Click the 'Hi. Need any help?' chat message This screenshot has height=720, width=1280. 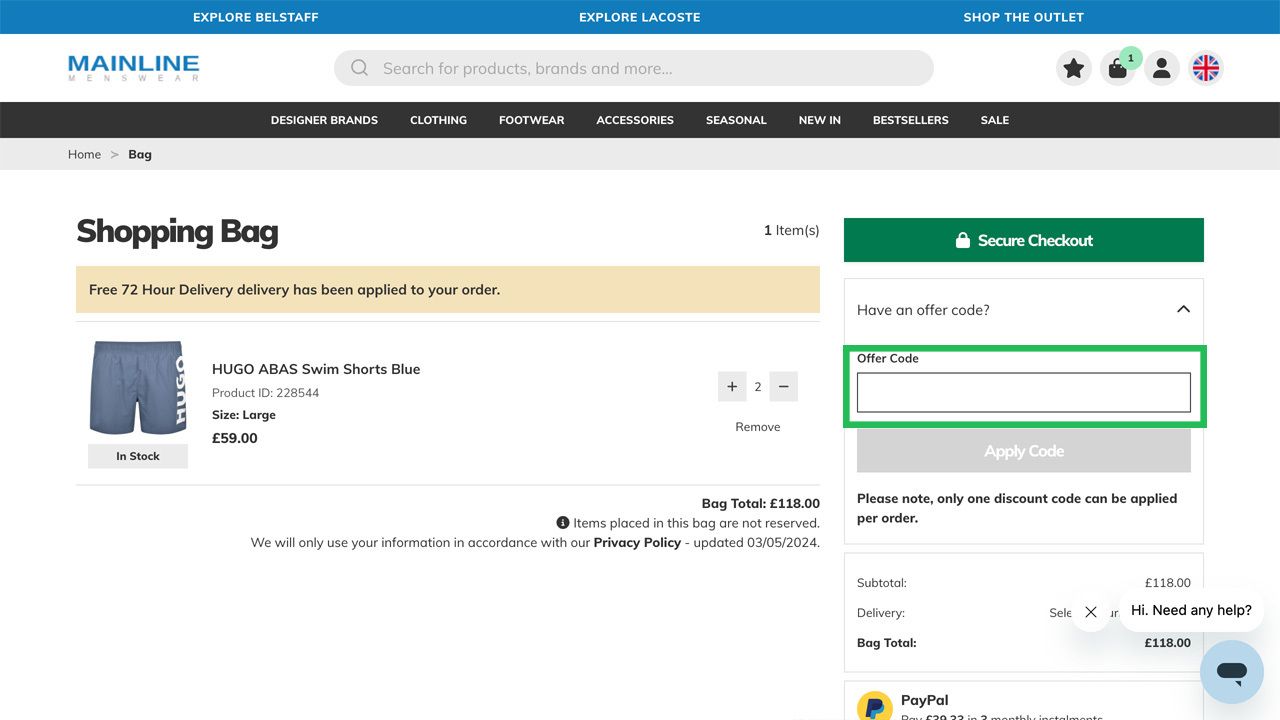pyautogui.click(x=1191, y=610)
